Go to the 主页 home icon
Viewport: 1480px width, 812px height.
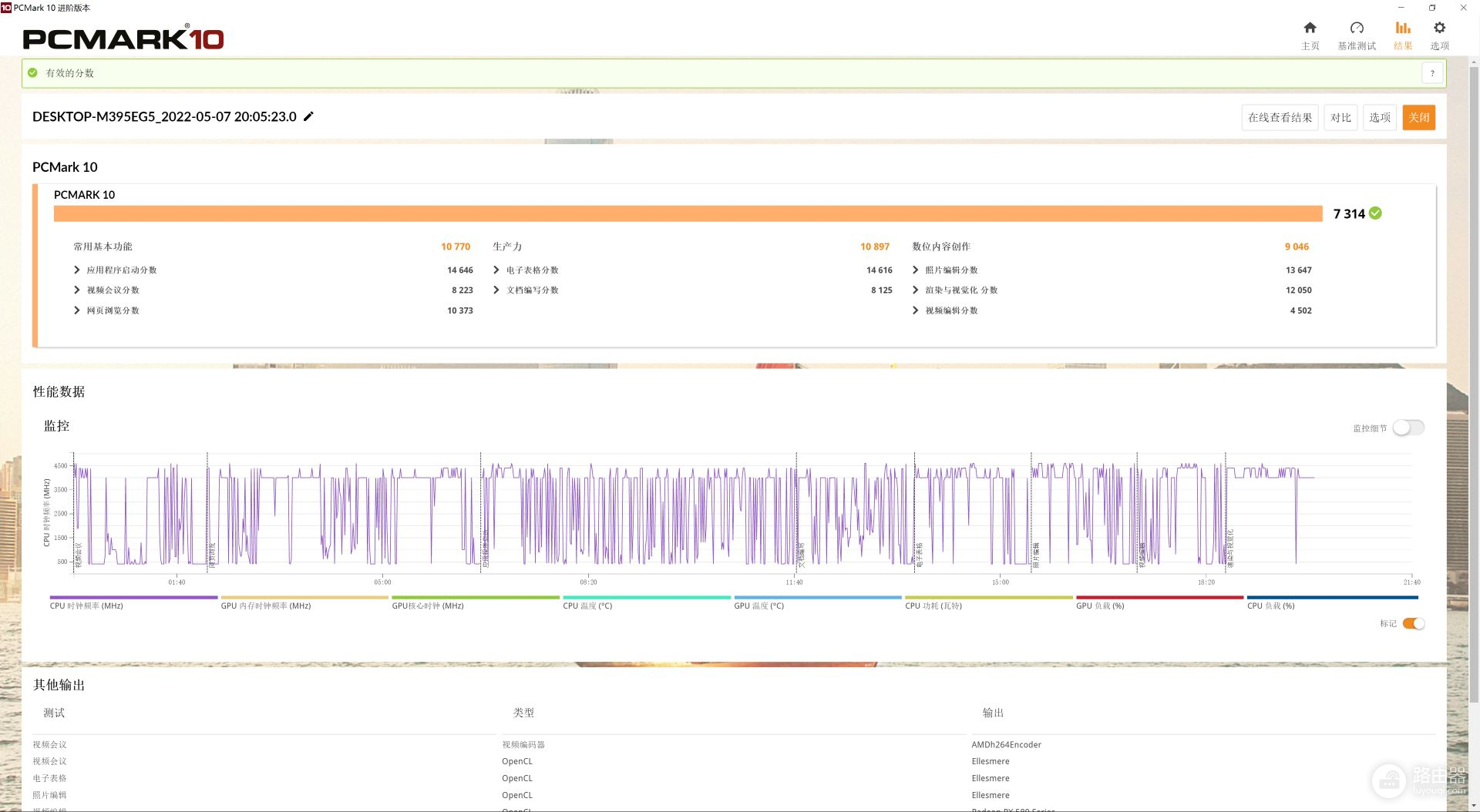pyautogui.click(x=1310, y=29)
